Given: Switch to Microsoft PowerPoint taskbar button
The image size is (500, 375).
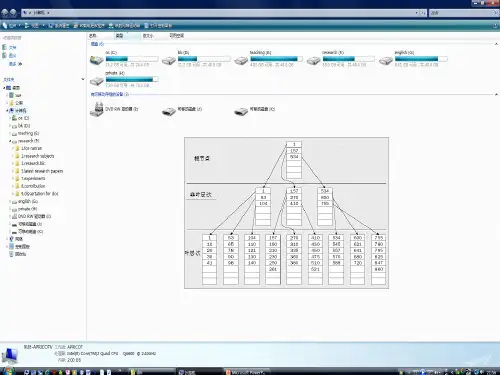Looking at the screenshot, I should pyautogui.click(x=247, y=372).
